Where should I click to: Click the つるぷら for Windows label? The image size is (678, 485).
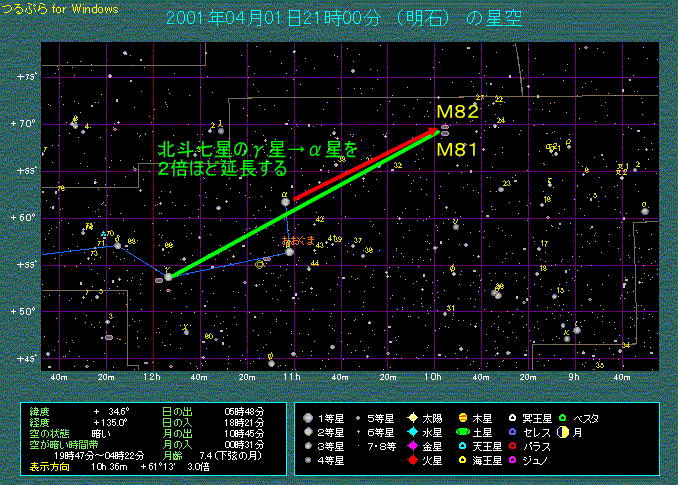click(x=59, y=8)
